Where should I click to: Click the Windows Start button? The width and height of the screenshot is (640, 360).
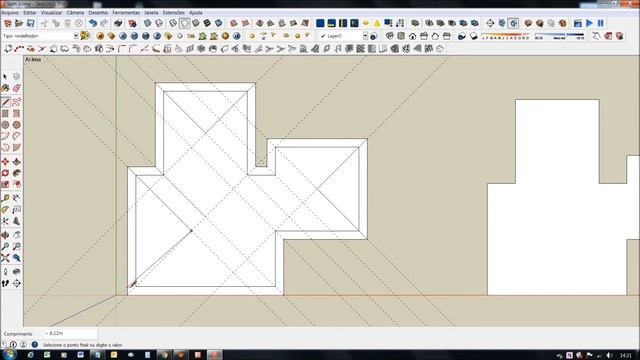pyautogui.click(x=9, y=354)
